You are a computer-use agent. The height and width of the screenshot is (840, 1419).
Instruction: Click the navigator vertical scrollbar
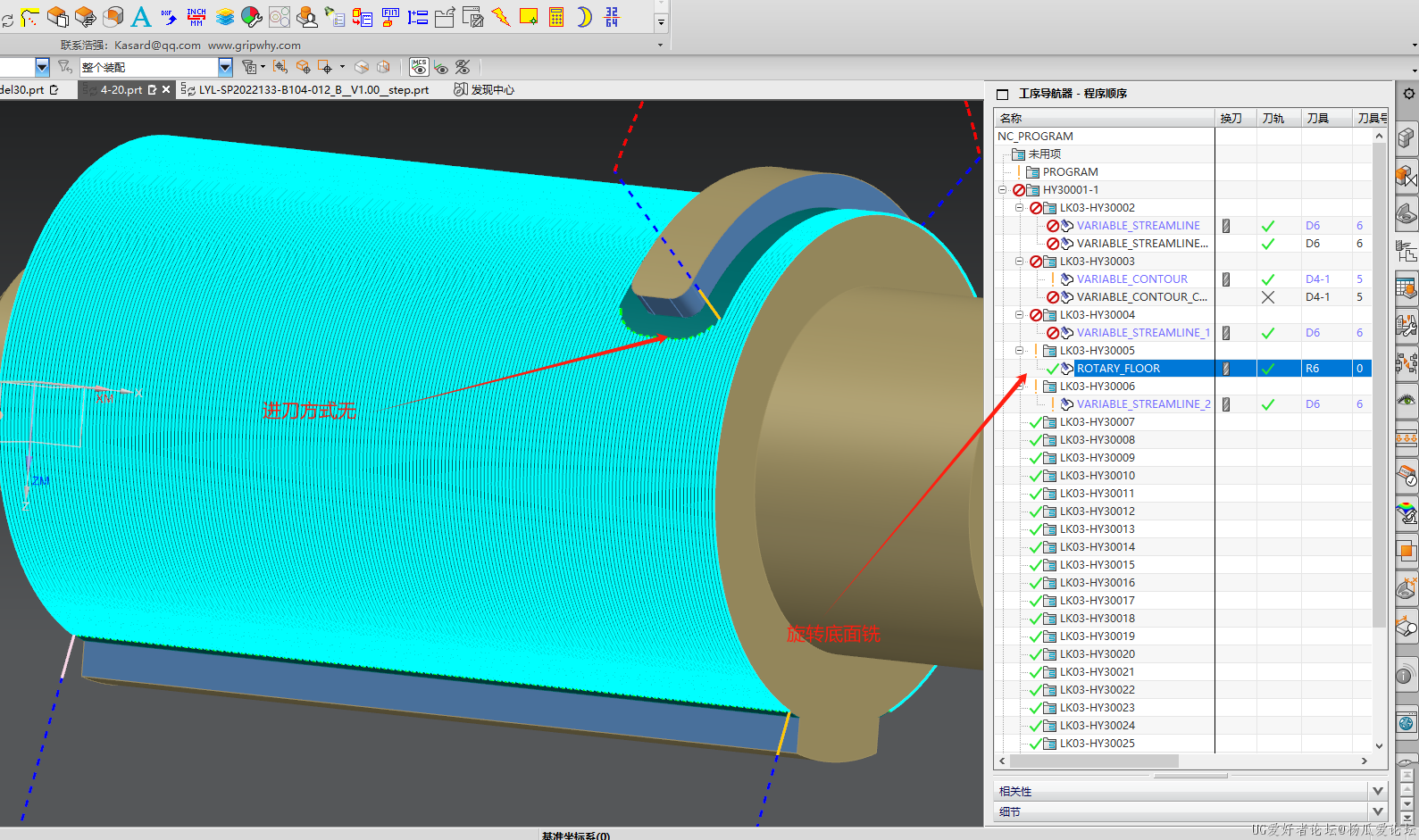coord(1379,384)
